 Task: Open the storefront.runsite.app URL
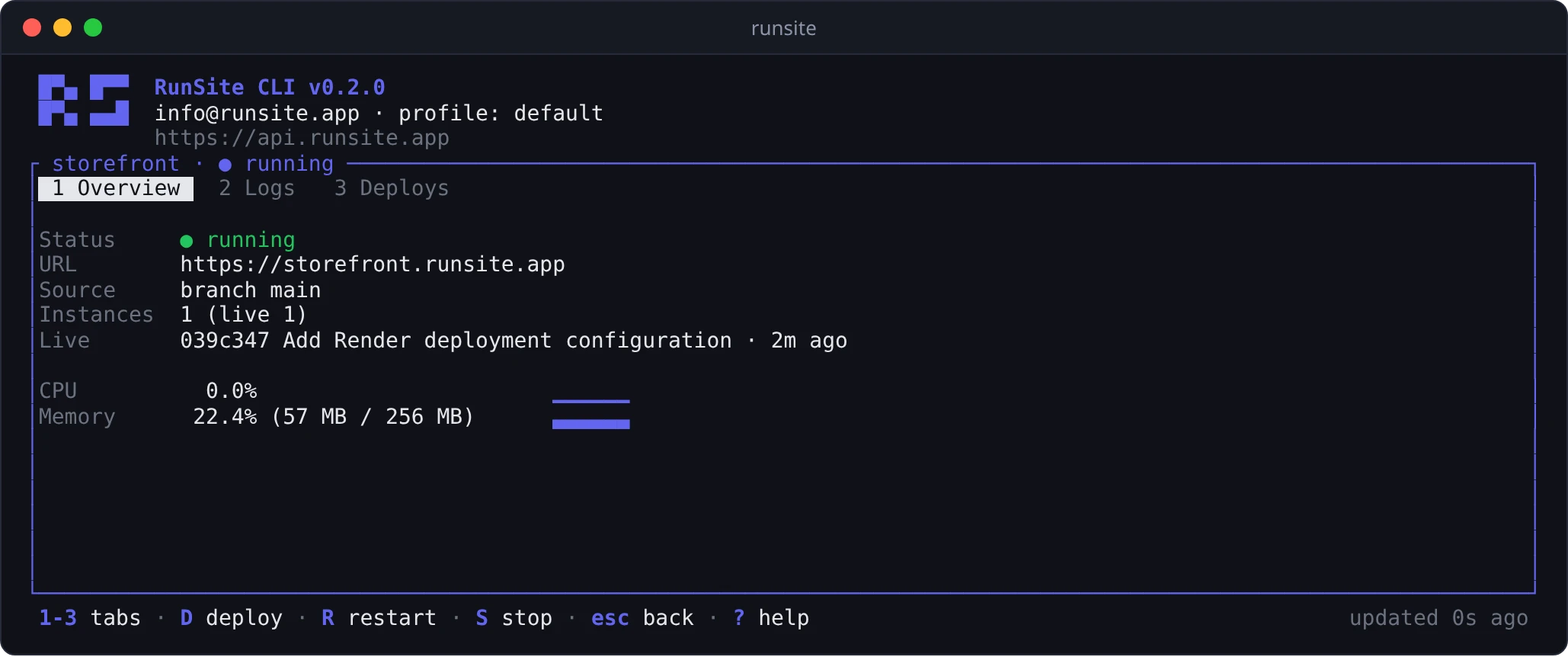coord(373,264)
